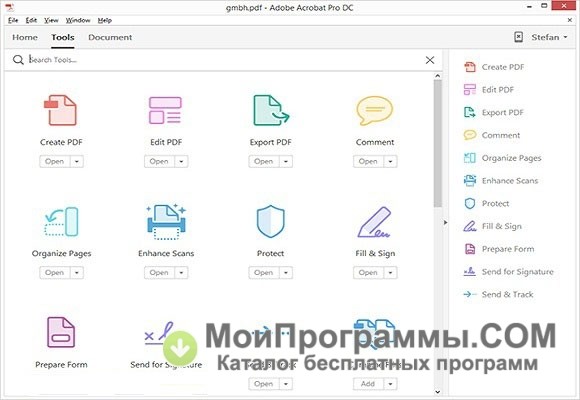The image size is (580, 400).
Task: Collapse the right pane with the arrow handle
Action: click(x=445, y=222)
